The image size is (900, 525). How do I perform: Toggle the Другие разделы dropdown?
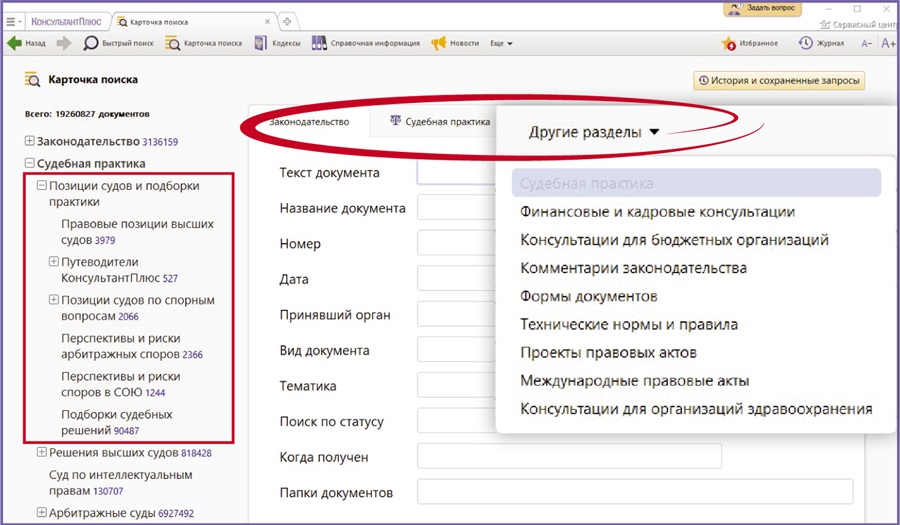click(x=593, y=132)
